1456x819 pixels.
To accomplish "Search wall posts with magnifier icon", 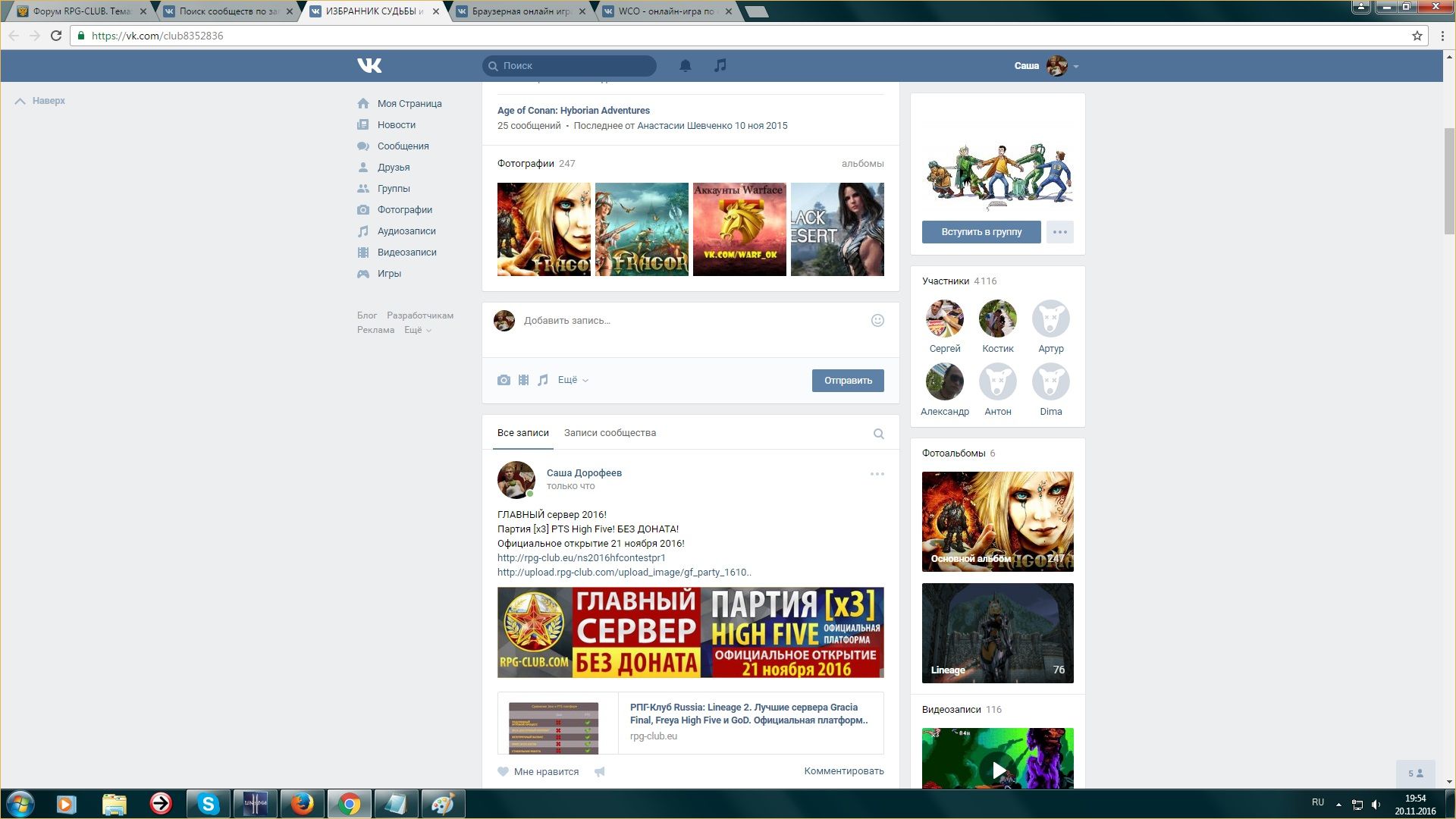I will 878,434.
